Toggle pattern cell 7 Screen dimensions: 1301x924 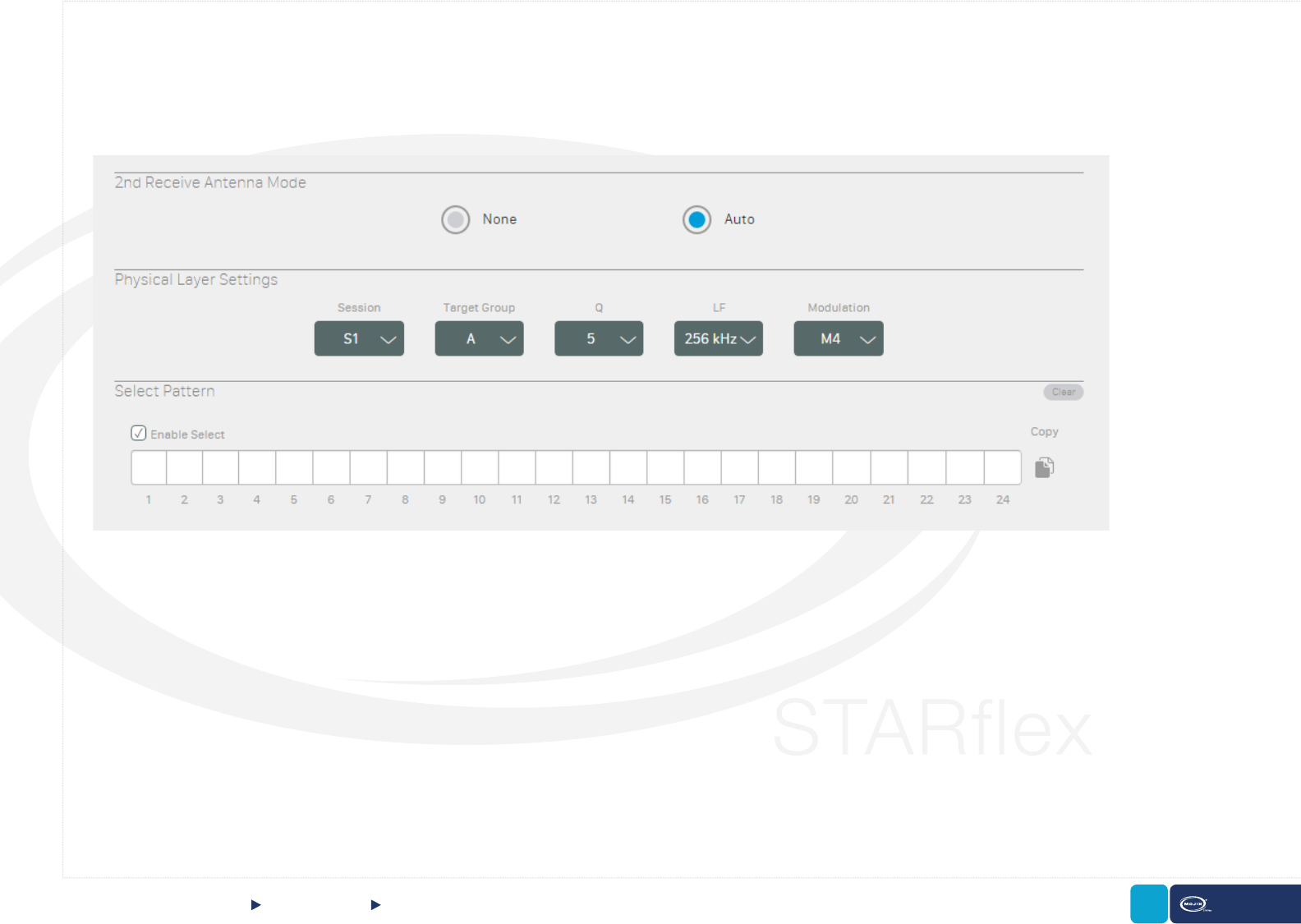[x=369, y=467]
